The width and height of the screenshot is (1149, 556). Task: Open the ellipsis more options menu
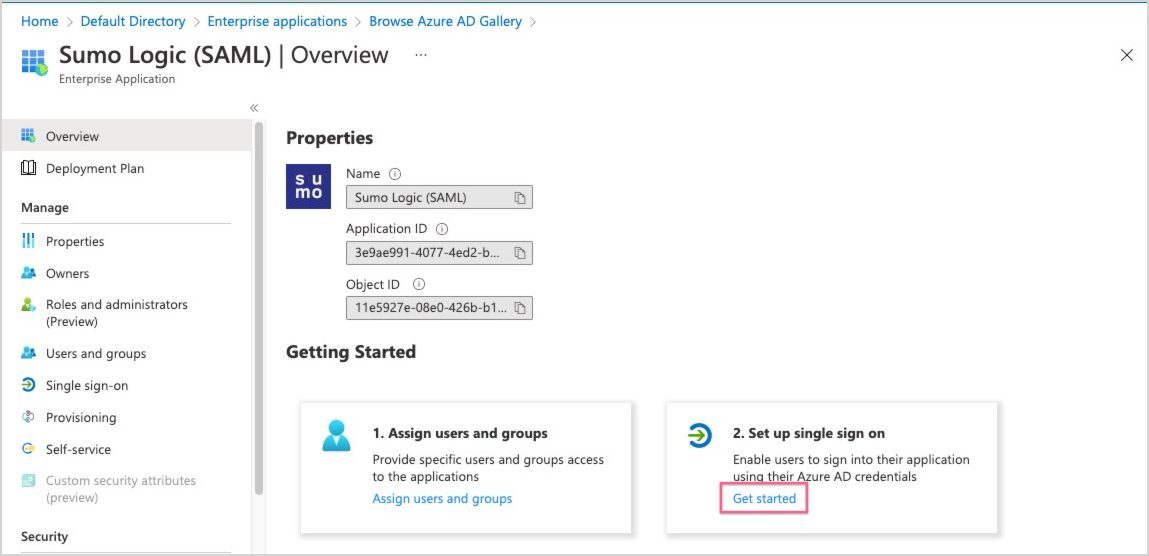click(x=421, y=55)
